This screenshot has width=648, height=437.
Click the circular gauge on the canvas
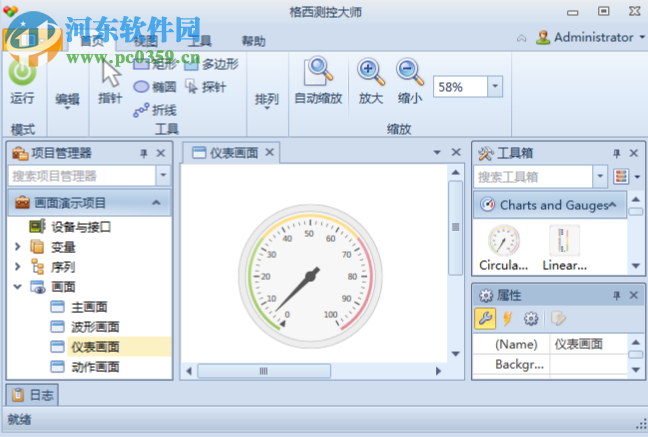pos(310,275)
